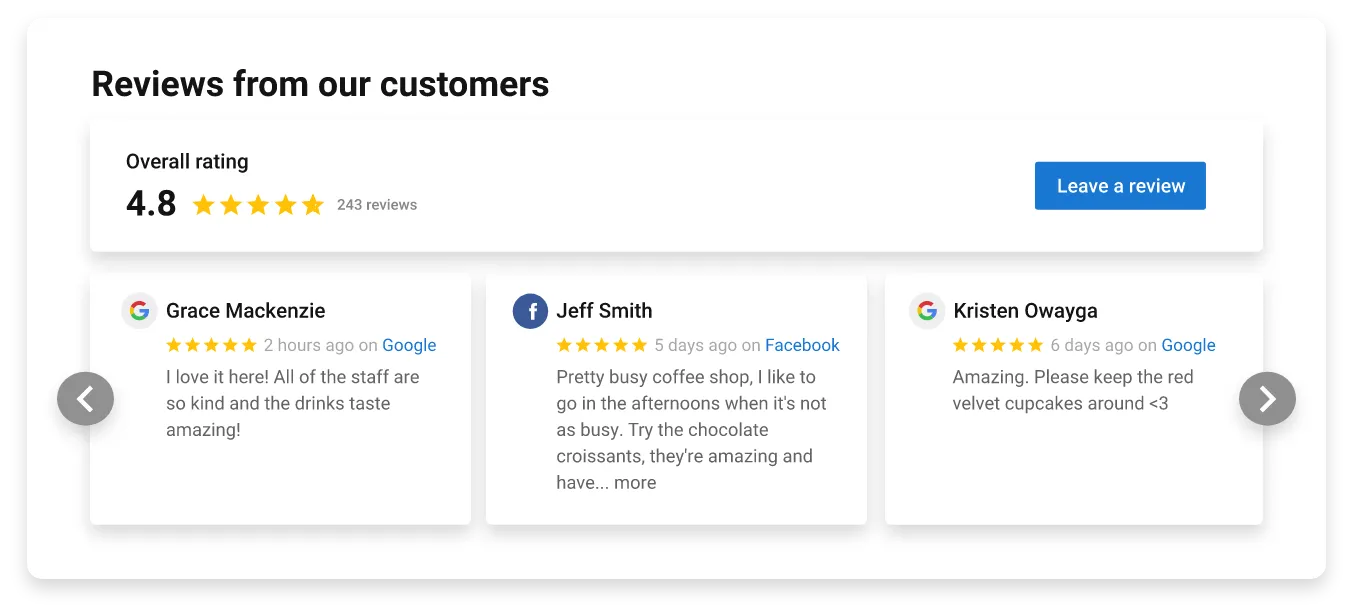This screenshot has height=615, width=1353.
Task: Click star rating in Grace Mackenzie's review
Action: pyautogui.click(x=211, y=345)
